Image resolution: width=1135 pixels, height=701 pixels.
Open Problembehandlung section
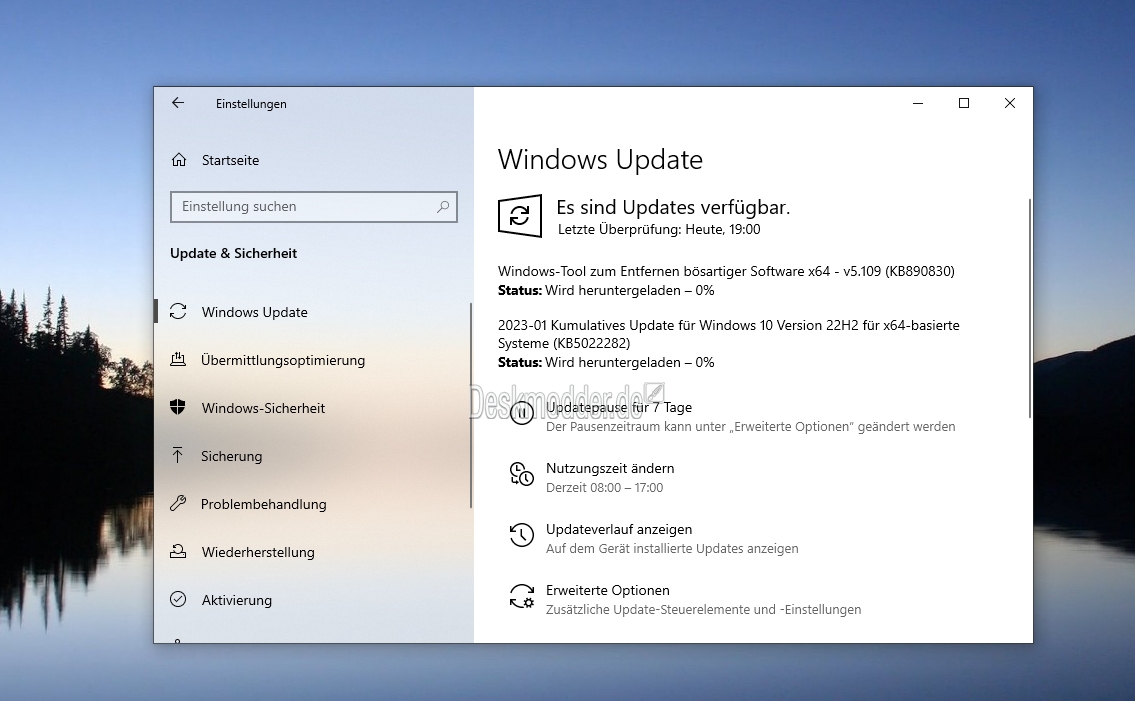tap(263, 504)
